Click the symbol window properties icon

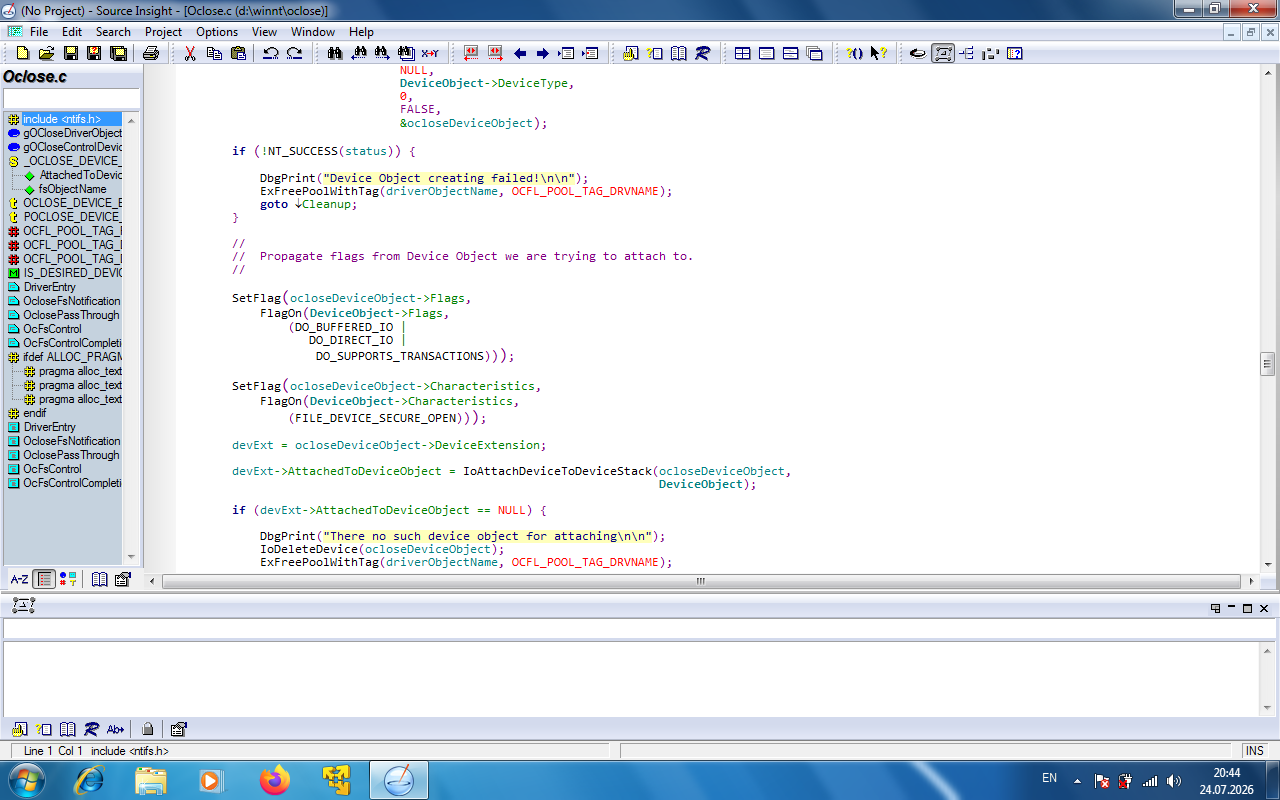[x=123, y=579]
